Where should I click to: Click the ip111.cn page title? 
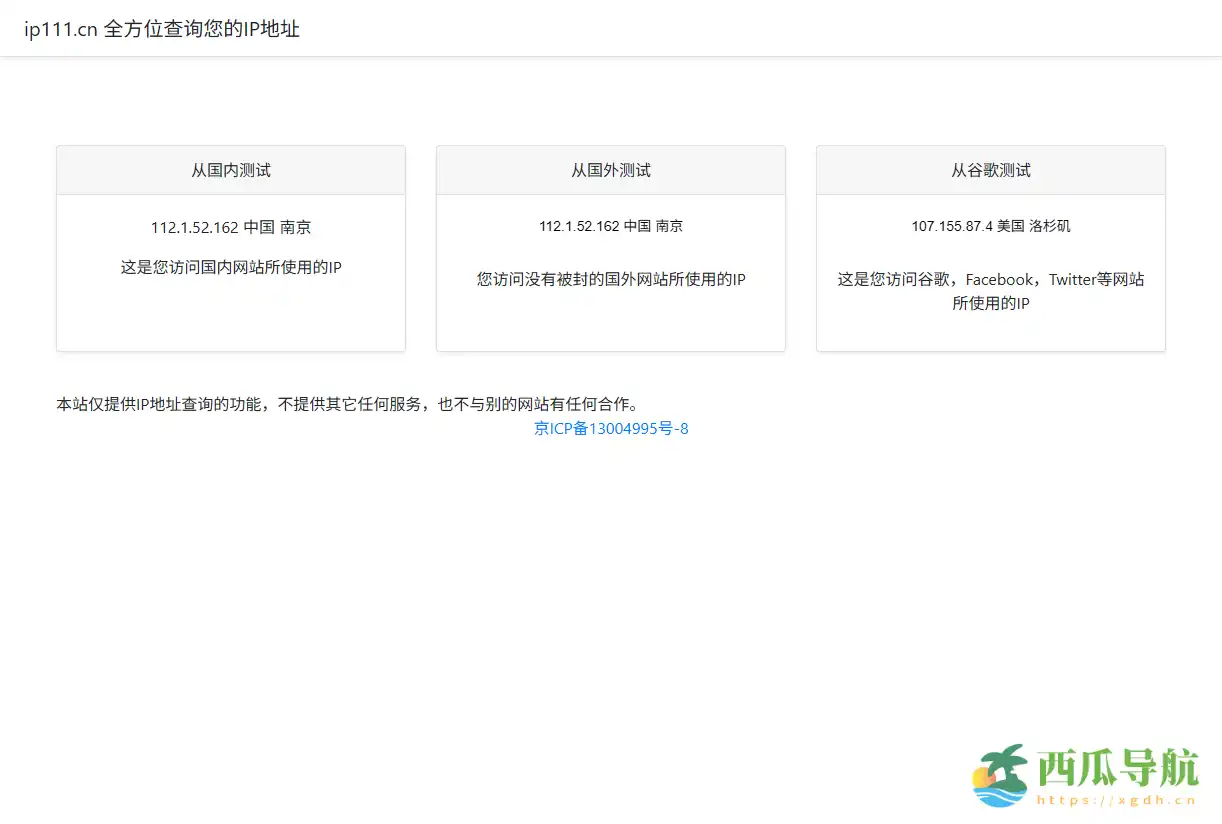161,29
